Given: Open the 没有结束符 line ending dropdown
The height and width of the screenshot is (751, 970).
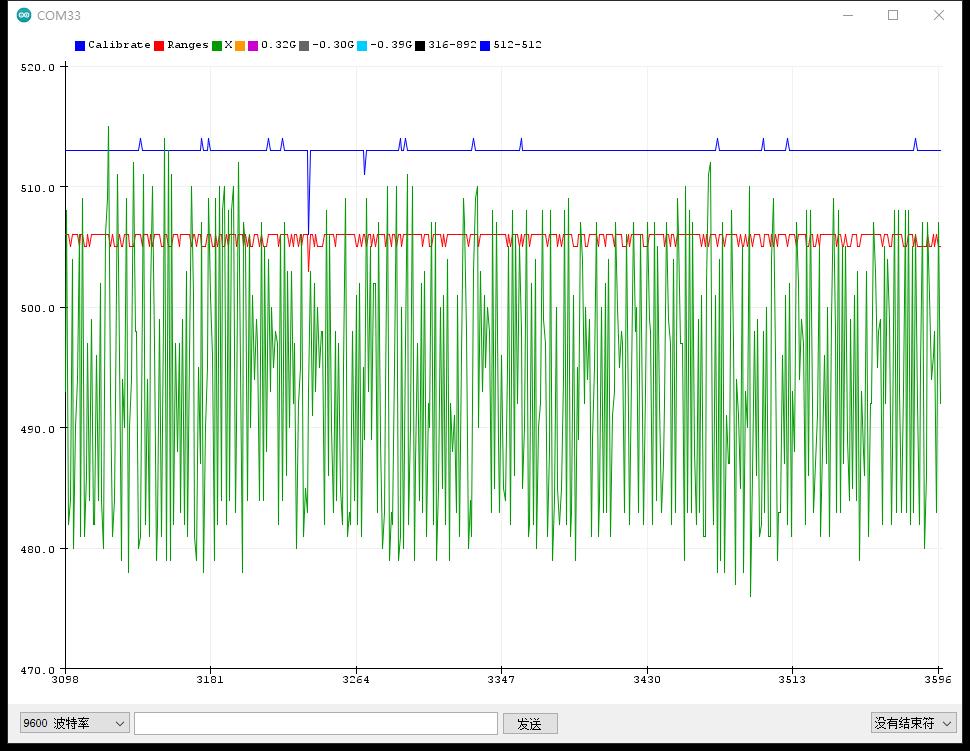Looking at the screenshot, I should point(914,723).
